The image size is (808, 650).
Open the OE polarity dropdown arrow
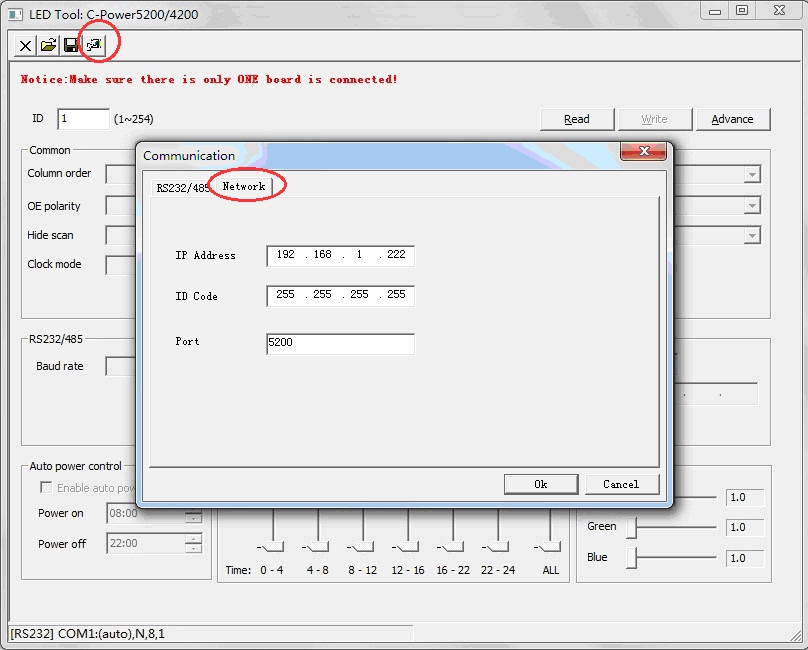tap(751, 206)
